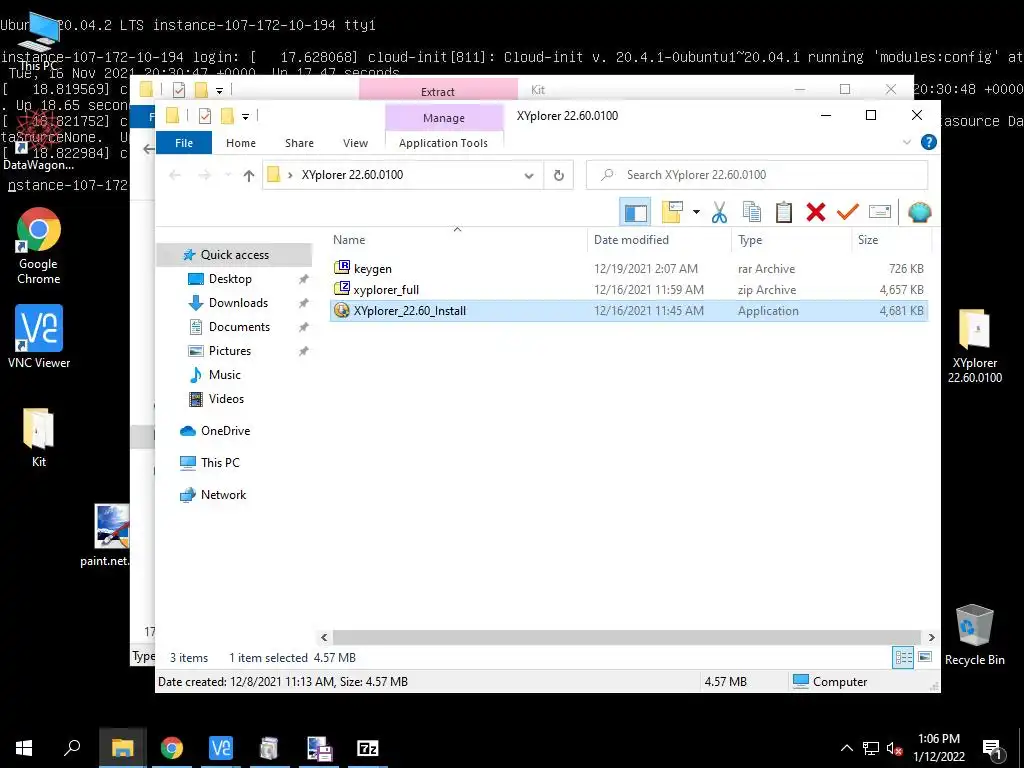
Task: Click the orange checkmark Properties icon
Action: coord(848,212)
